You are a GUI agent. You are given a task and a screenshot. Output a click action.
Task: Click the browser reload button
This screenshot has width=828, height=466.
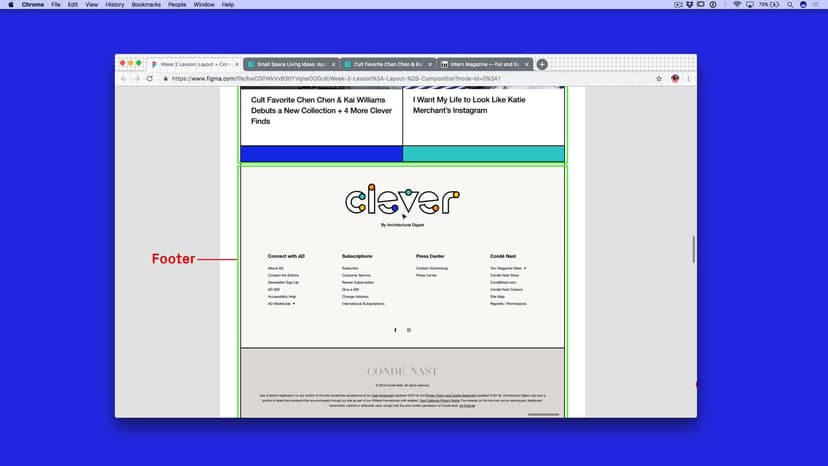click(x=150, y=78)
